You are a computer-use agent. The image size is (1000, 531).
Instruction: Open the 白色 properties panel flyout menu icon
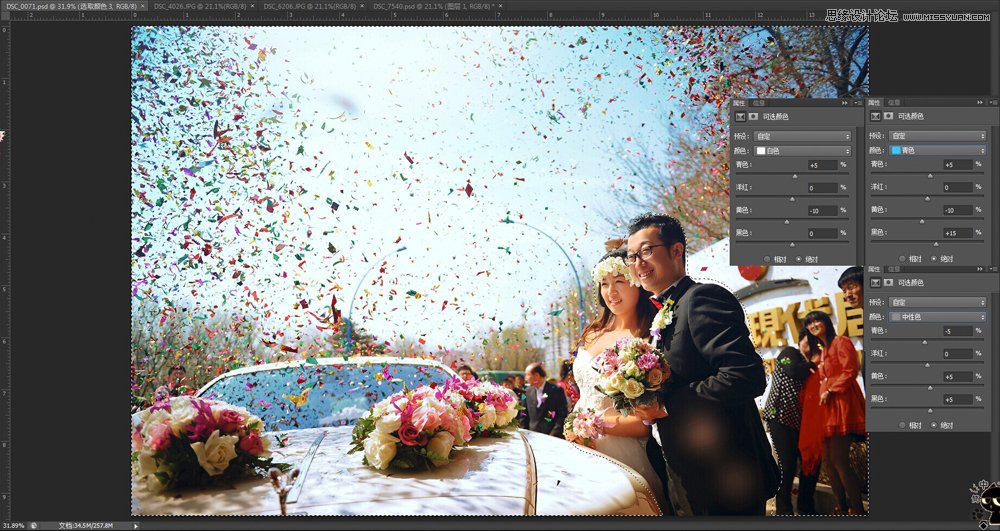[x=858, y=103]
